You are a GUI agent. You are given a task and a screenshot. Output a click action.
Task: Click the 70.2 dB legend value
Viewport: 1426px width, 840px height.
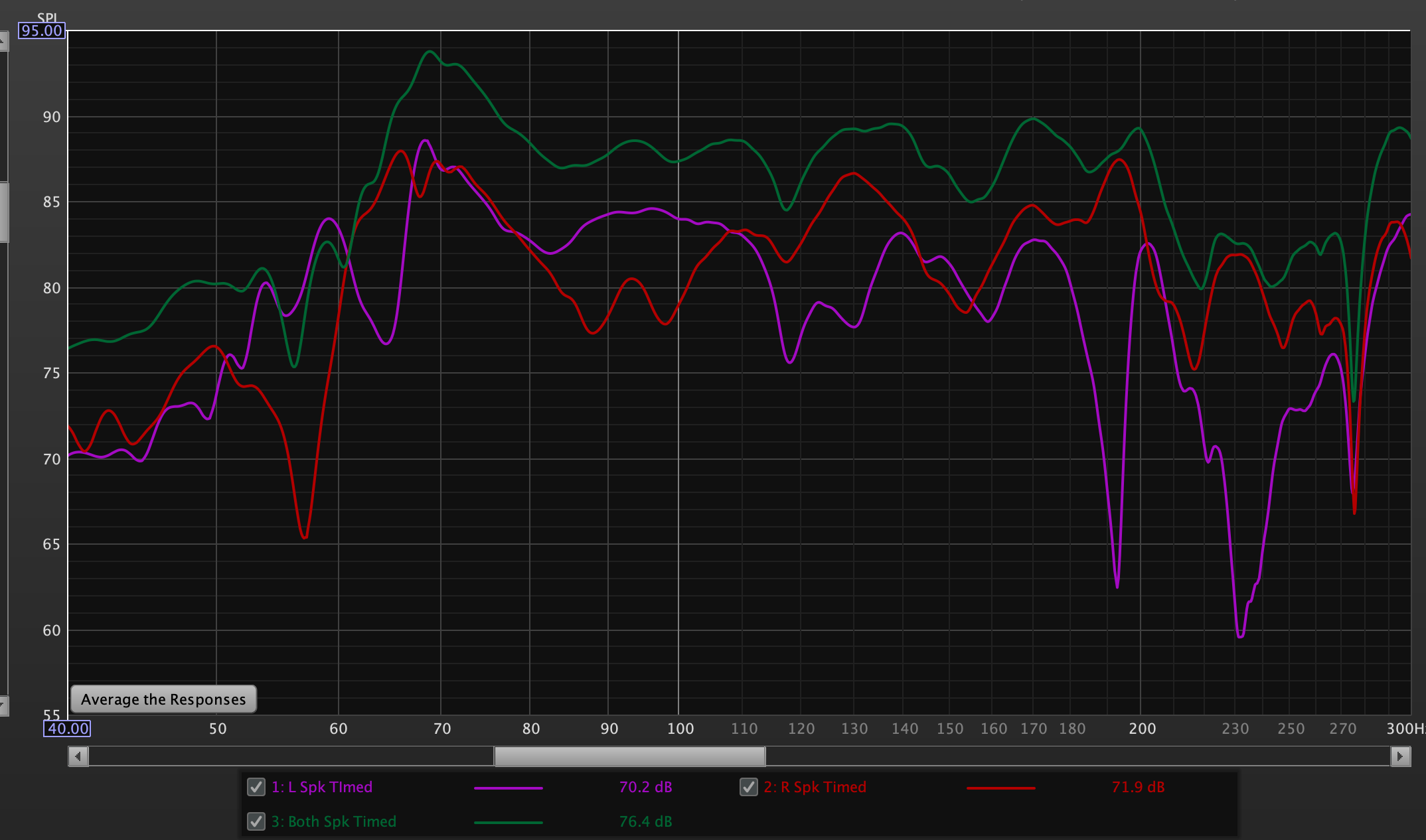(645, 787)
